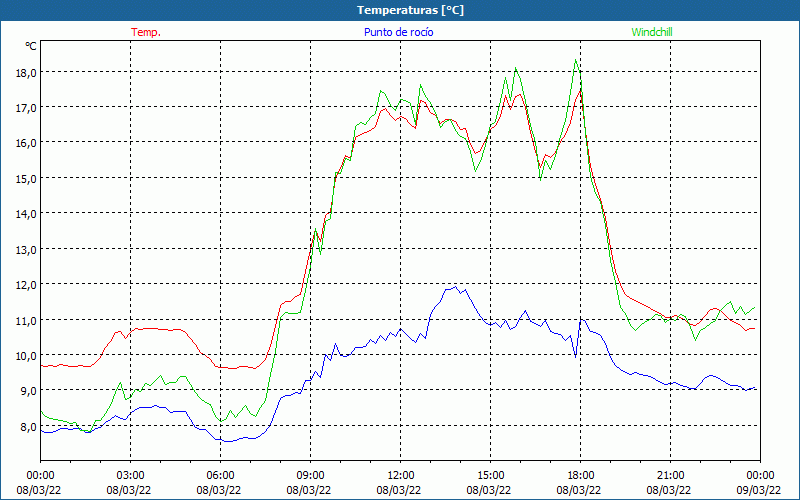Click the 18,0 y-axis value

(26, 72)
